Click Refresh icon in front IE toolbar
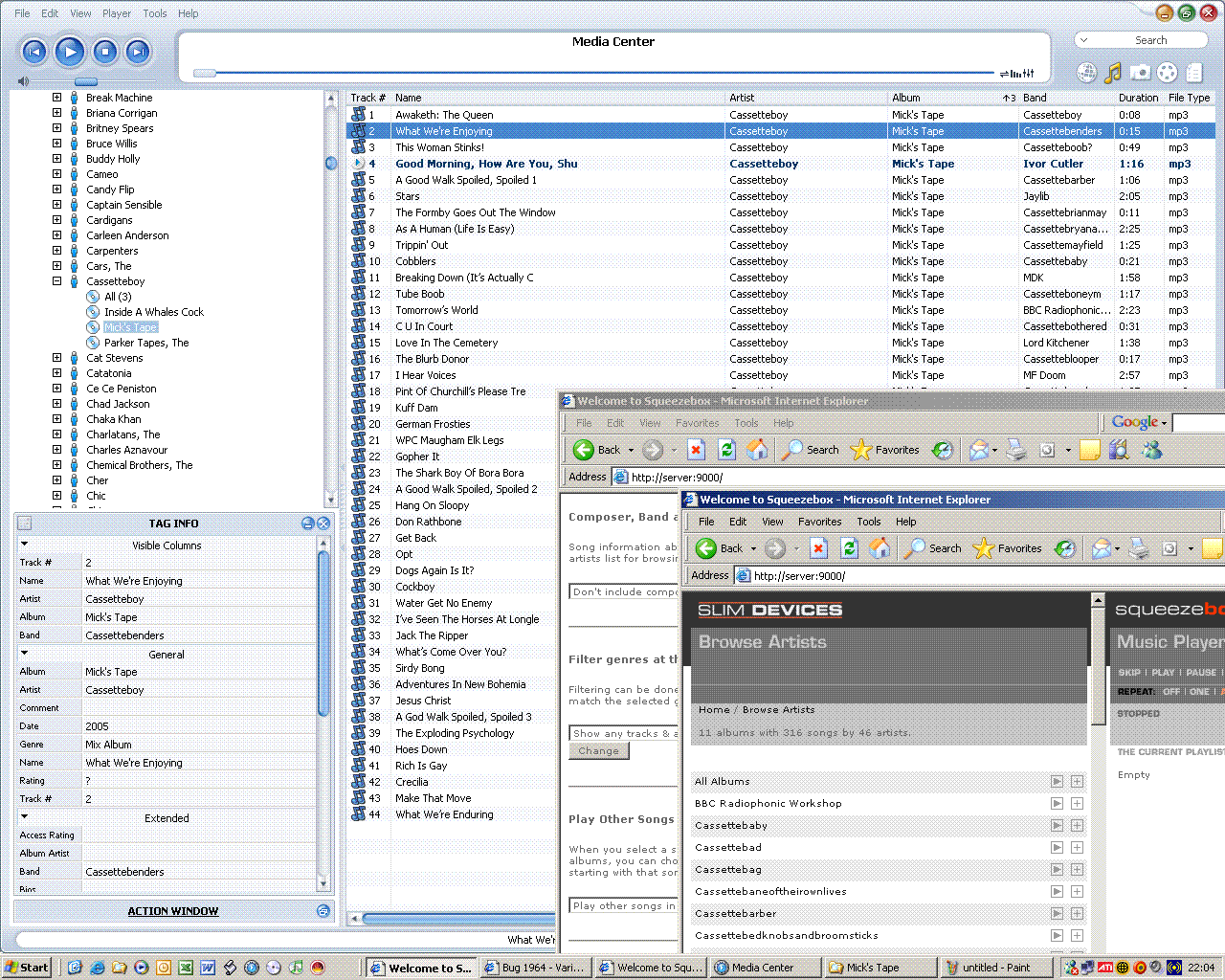This screenshot has width=1225, height=980. (849, 548)
